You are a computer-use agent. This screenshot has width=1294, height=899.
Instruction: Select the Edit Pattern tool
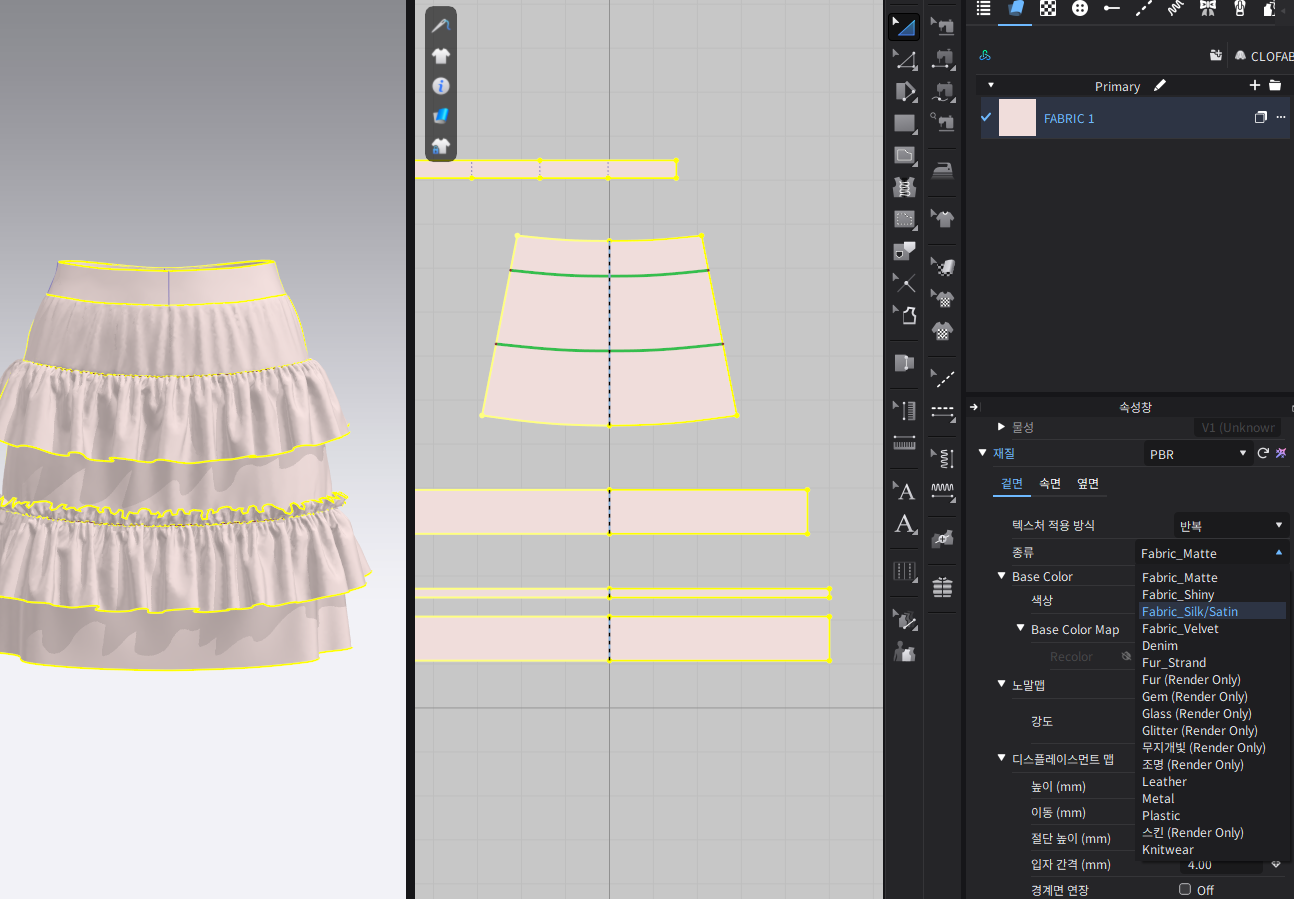click(x=904, y=59)
